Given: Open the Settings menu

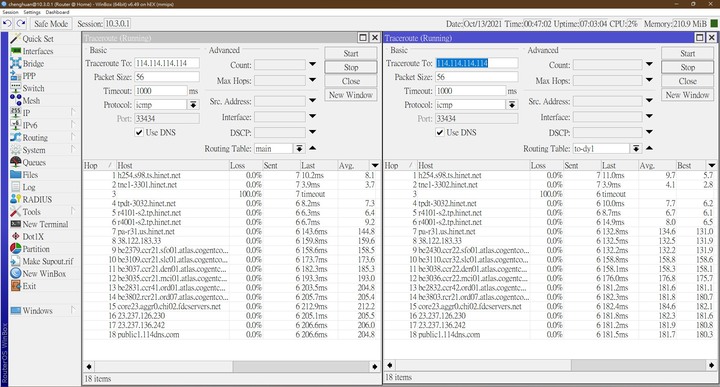Looking at the screenshot, I should click(32, 12).
